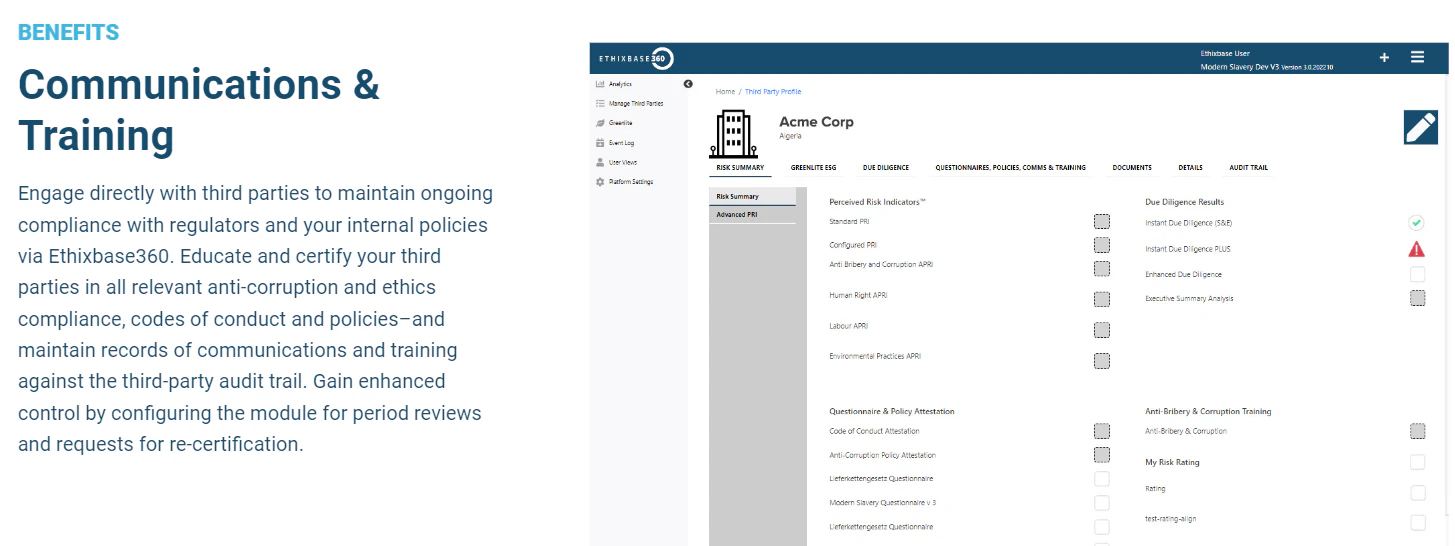Select Risk Summary in side panel
Screen dimensions: 1455x546
752,197
